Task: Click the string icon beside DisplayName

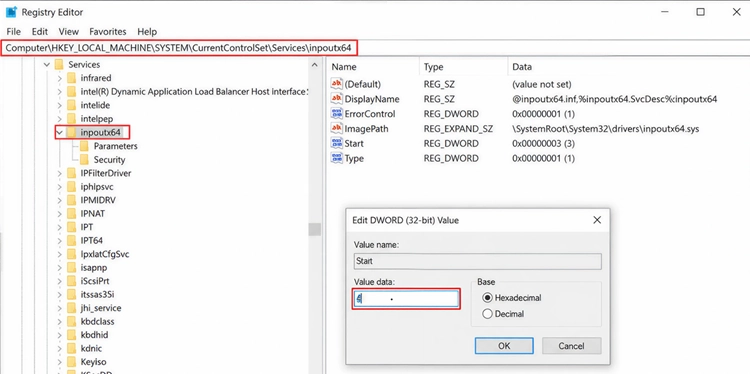Action: [337, 99]
